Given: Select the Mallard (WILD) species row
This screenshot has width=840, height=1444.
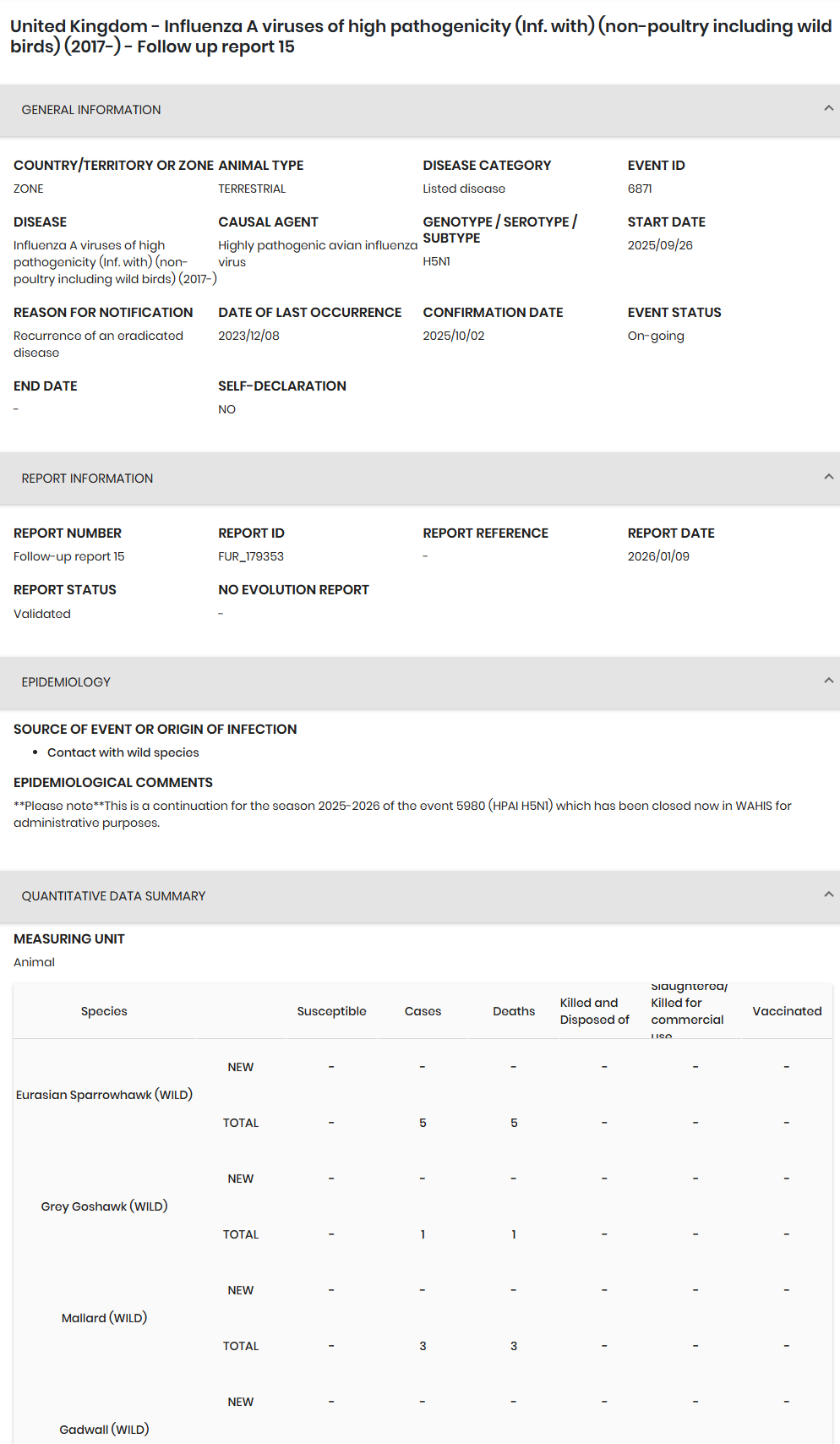Looking at the screenshot, I should 104,1318.
